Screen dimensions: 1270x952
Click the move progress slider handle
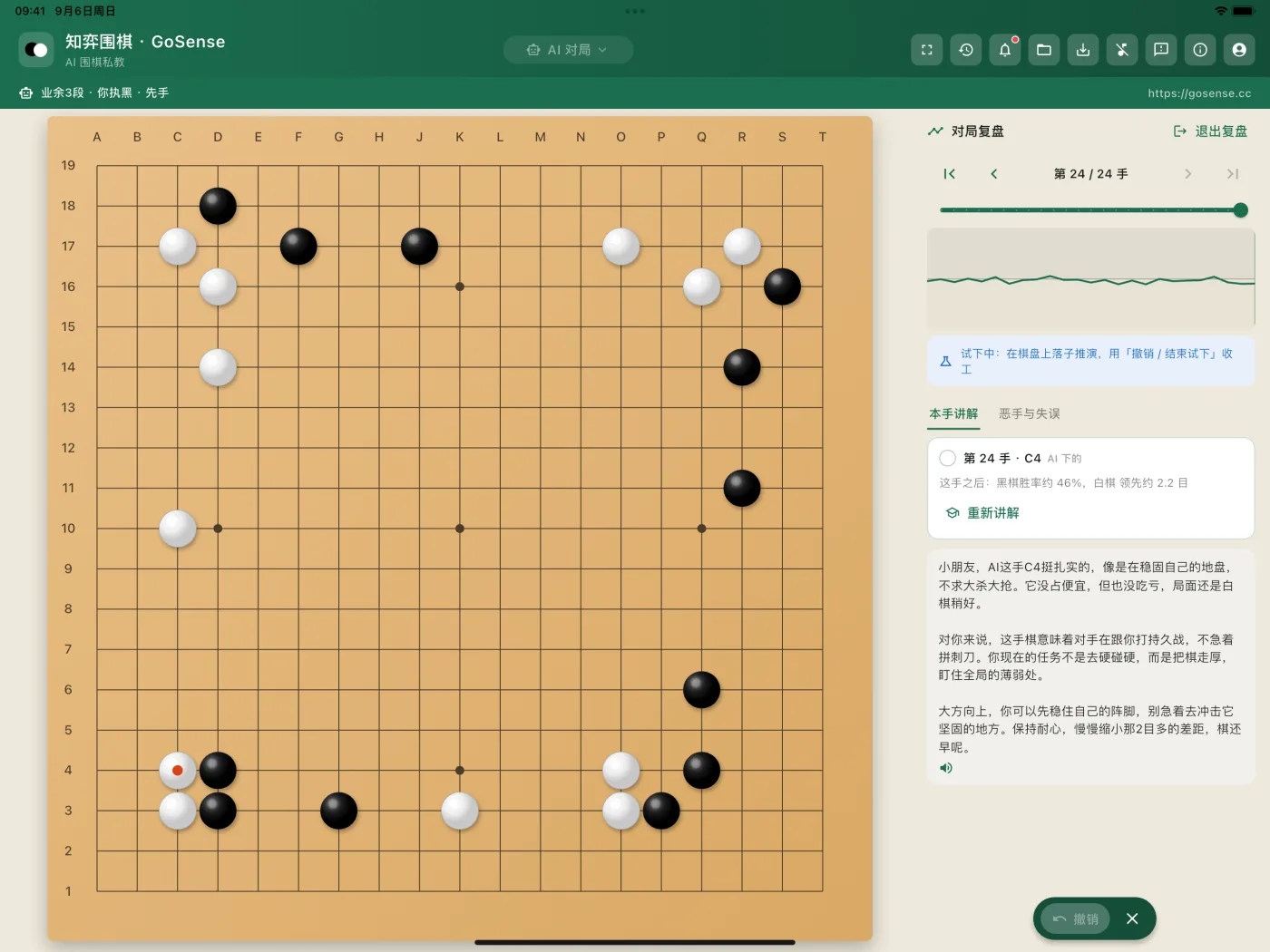1241,210
